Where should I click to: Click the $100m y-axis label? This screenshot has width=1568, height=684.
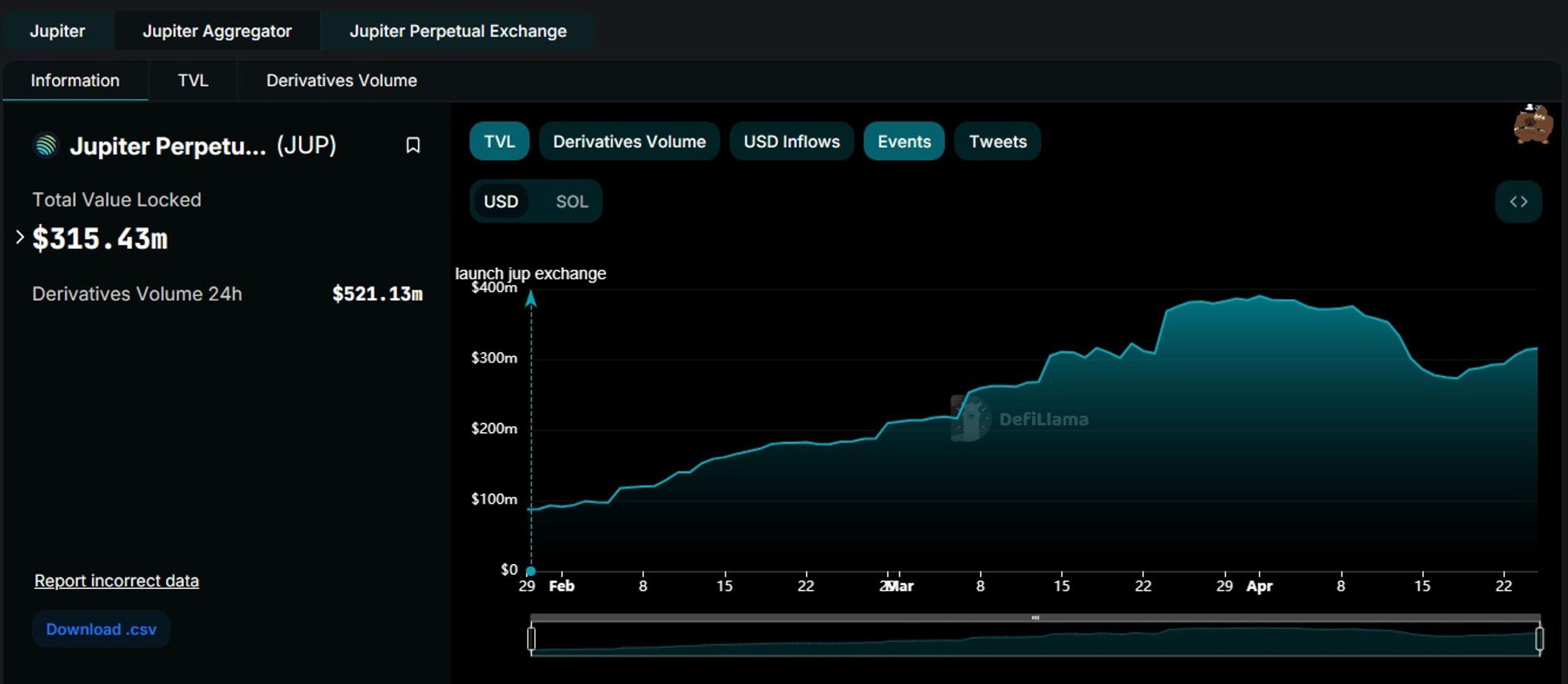[x=494, y=499]
